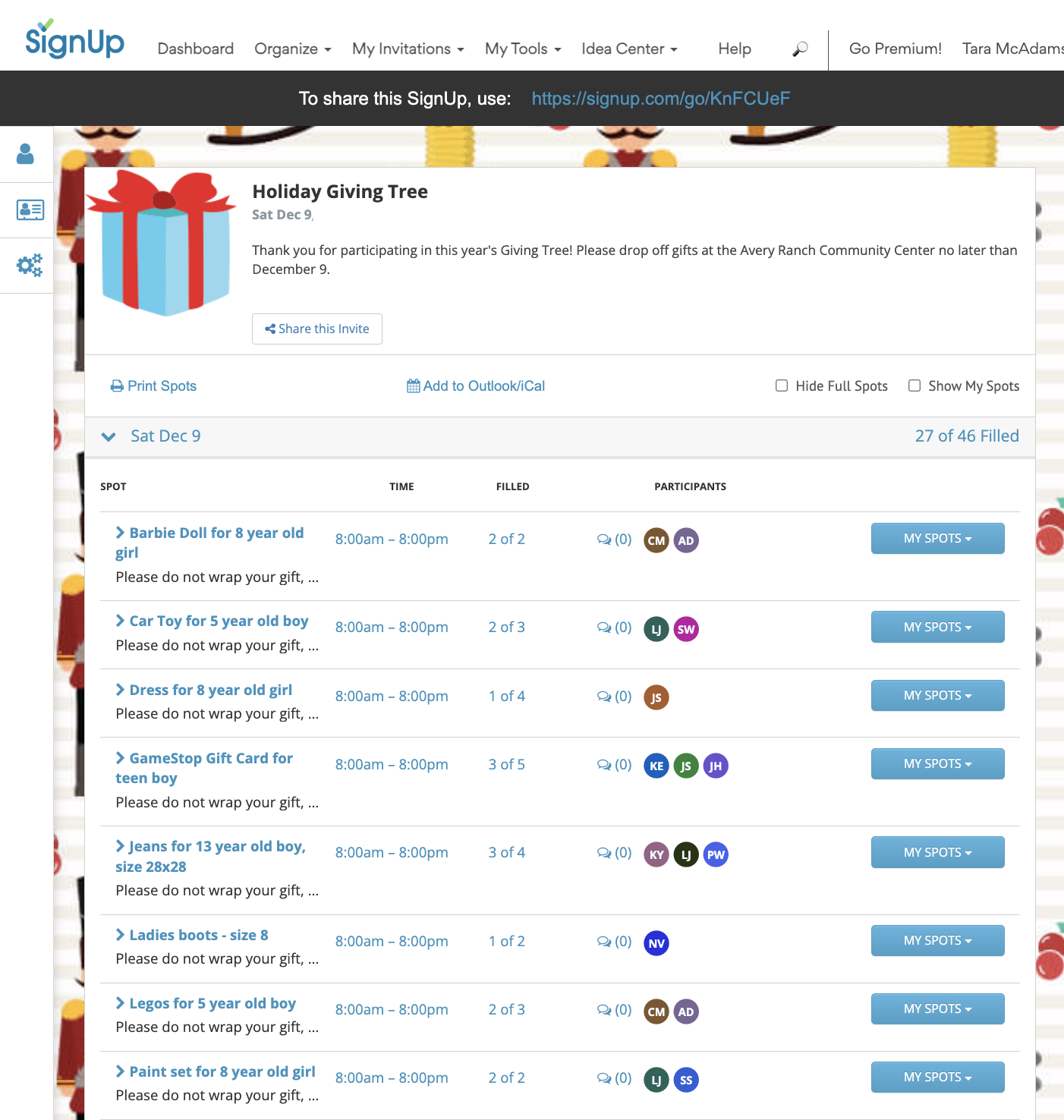Click the KE participant avatar
This screenshot has width=1064, height=1120.
click(x=656, y=766)
